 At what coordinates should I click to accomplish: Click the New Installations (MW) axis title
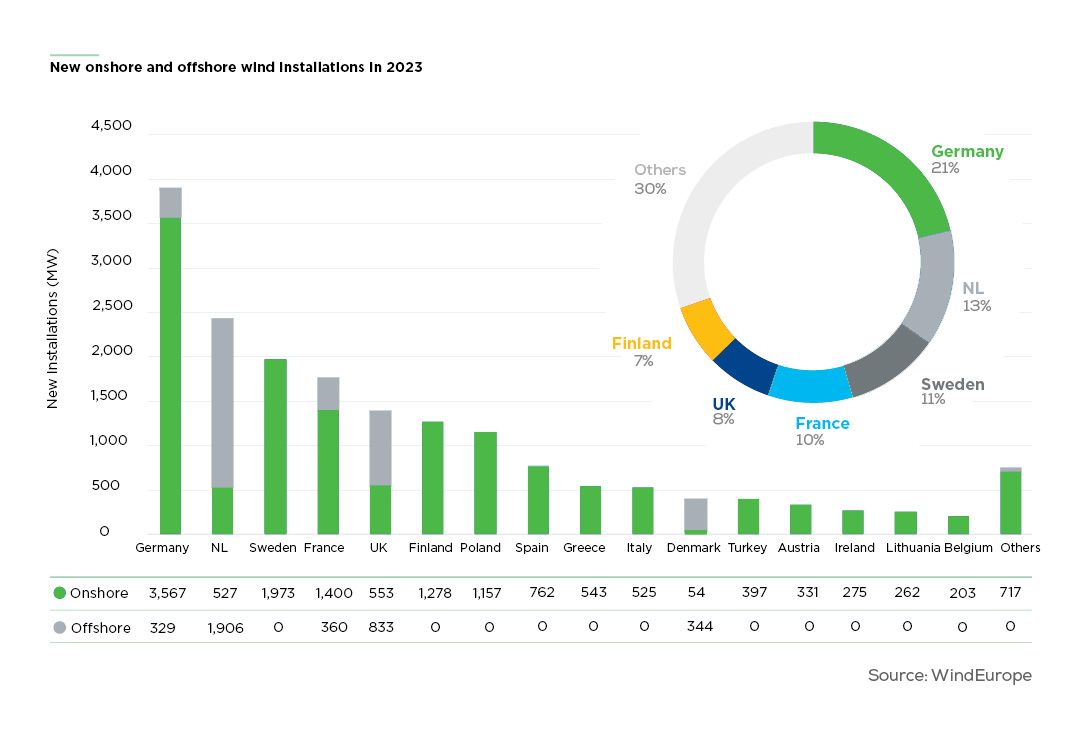52,329
